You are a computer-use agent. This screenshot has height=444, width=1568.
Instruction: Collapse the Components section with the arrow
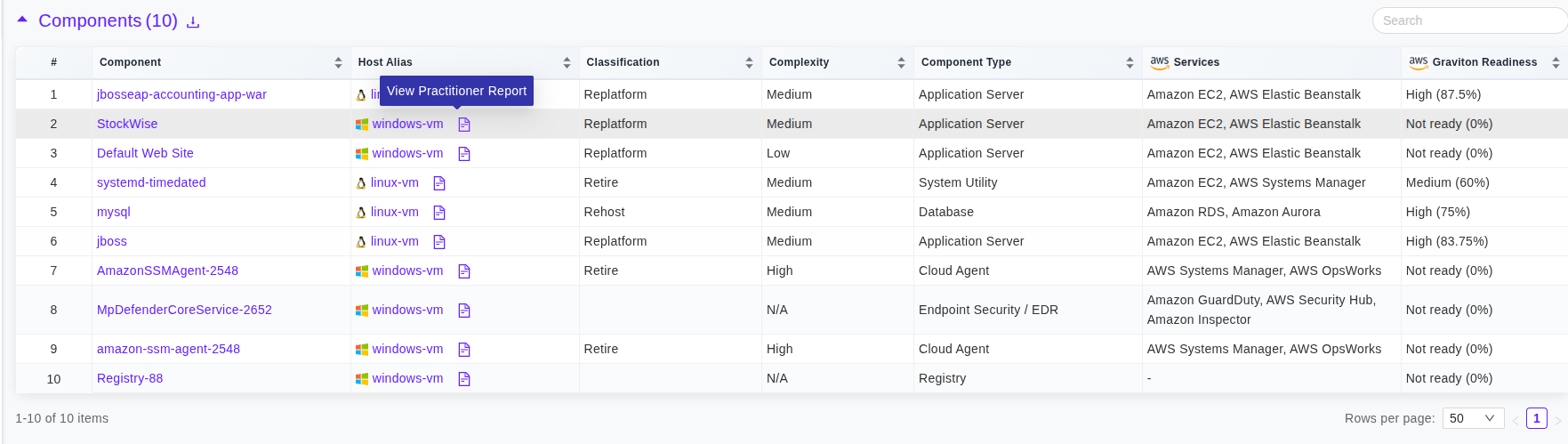click(22, 20)
